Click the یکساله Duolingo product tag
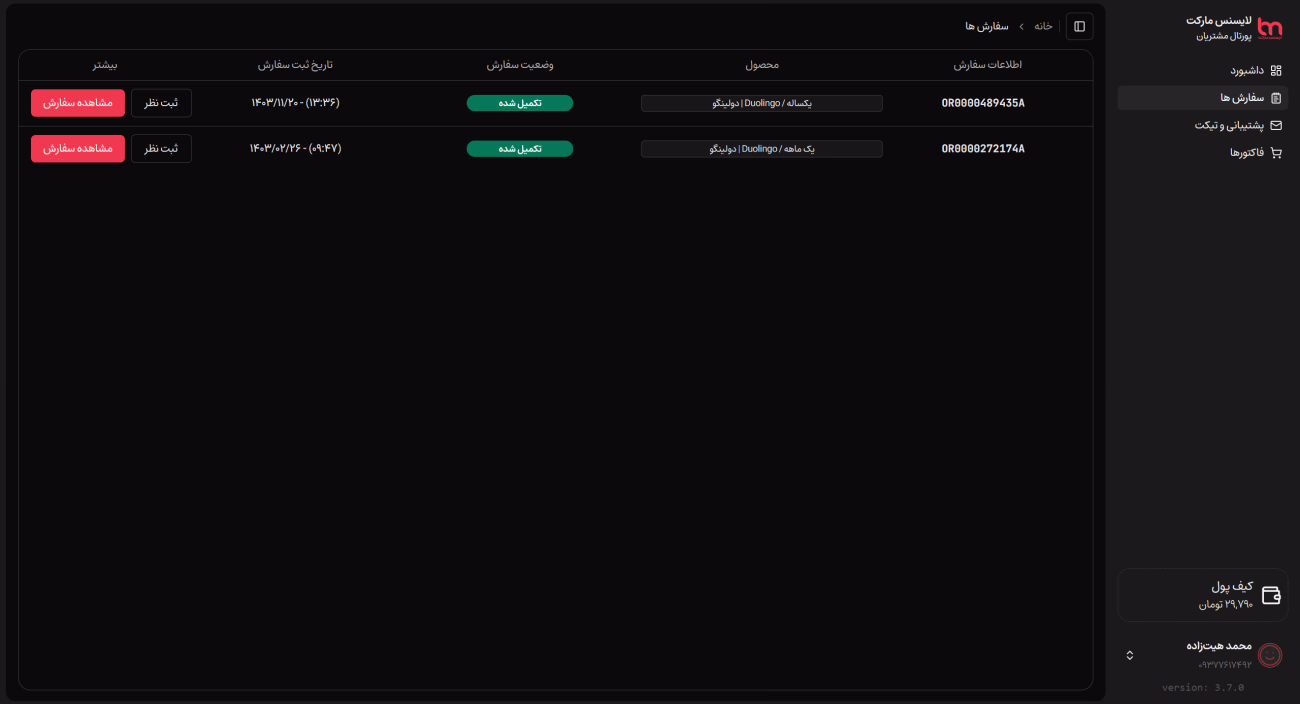This screenshot has width=1300, height=704. click(x=761, y=103)
